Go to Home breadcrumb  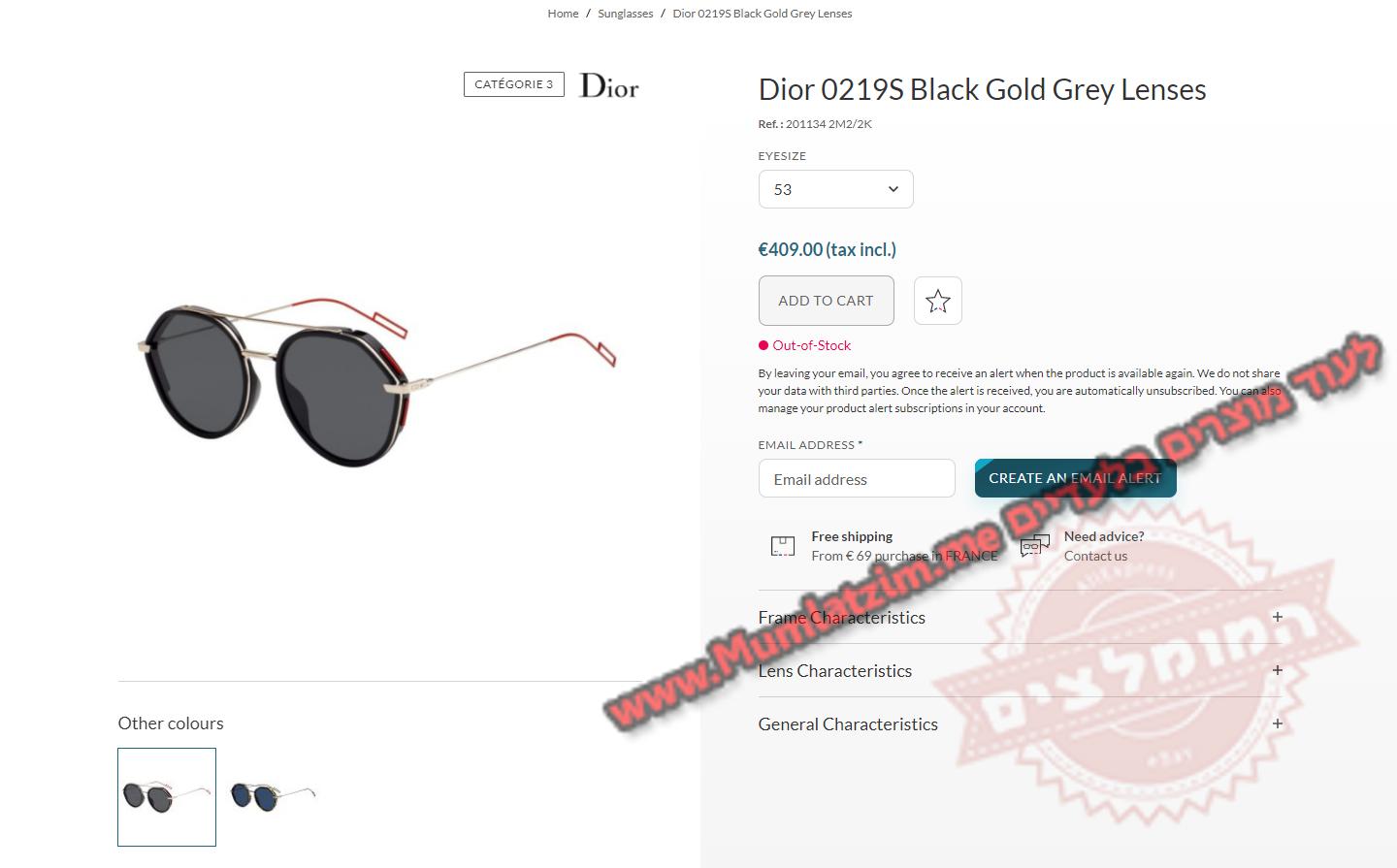pos(563,14)
